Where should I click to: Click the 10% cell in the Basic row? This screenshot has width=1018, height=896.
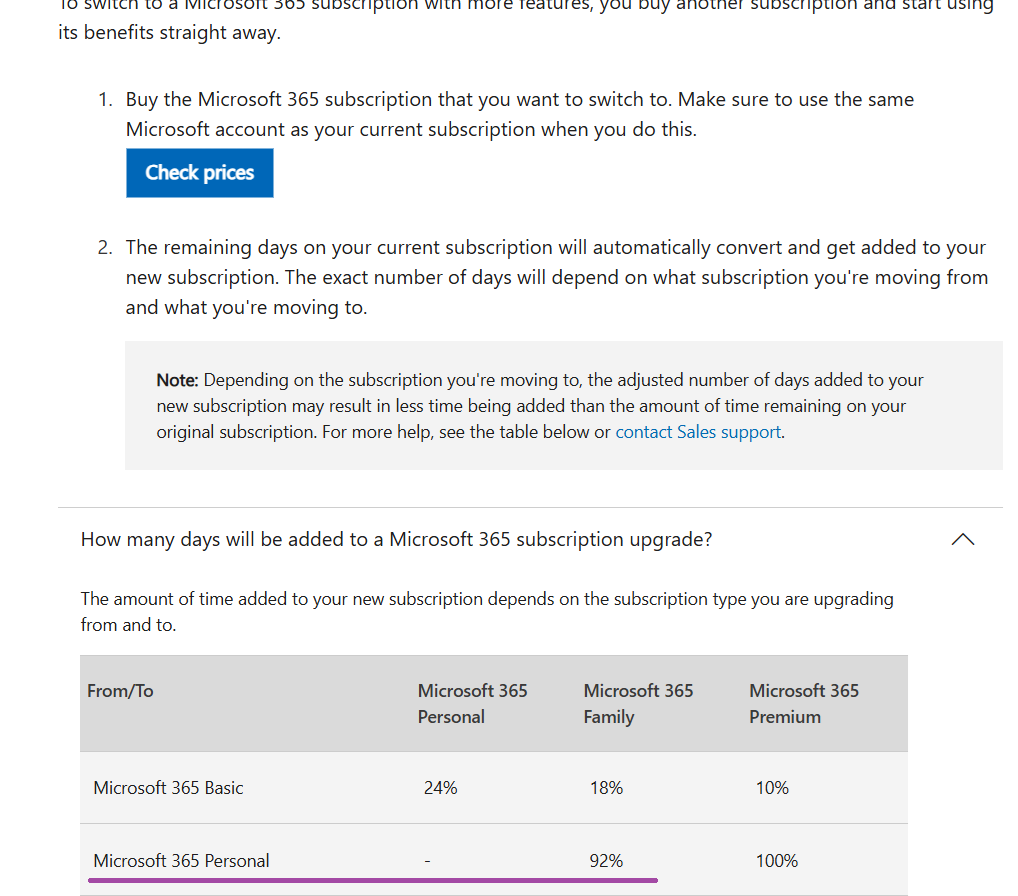pyautogui.click(x=772, y=788)
